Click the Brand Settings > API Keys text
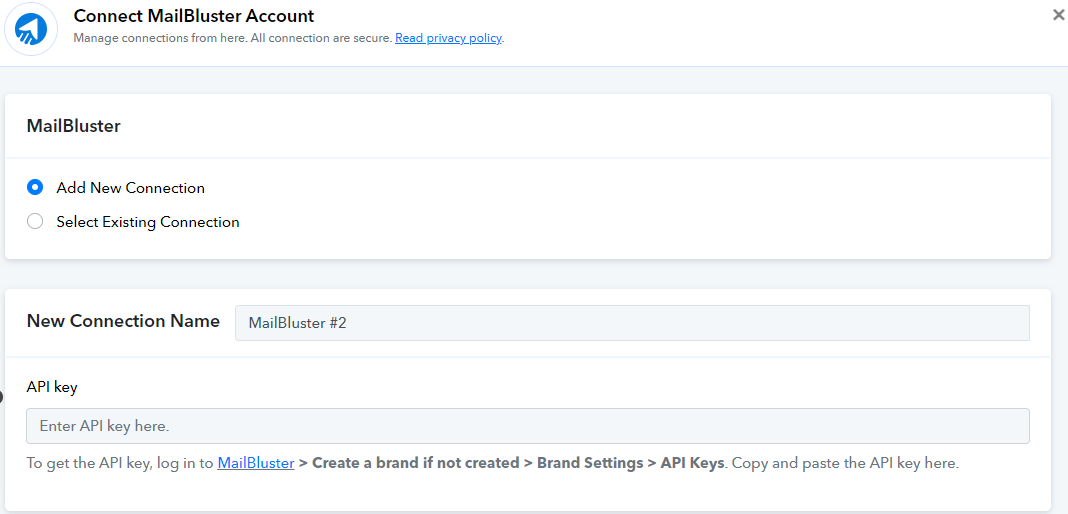 [631, 464]
